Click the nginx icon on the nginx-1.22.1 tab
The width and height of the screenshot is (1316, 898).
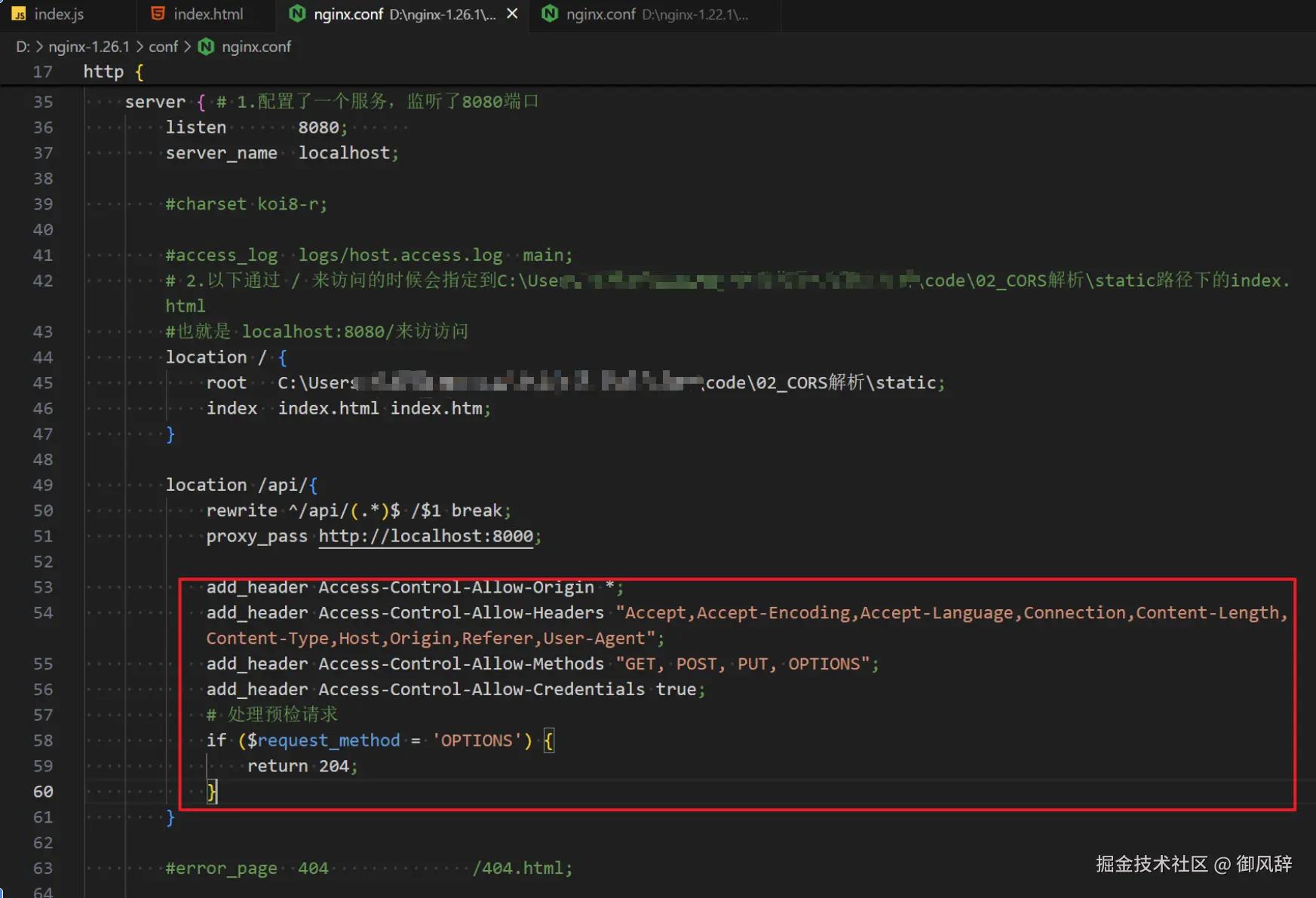point(550,14)
